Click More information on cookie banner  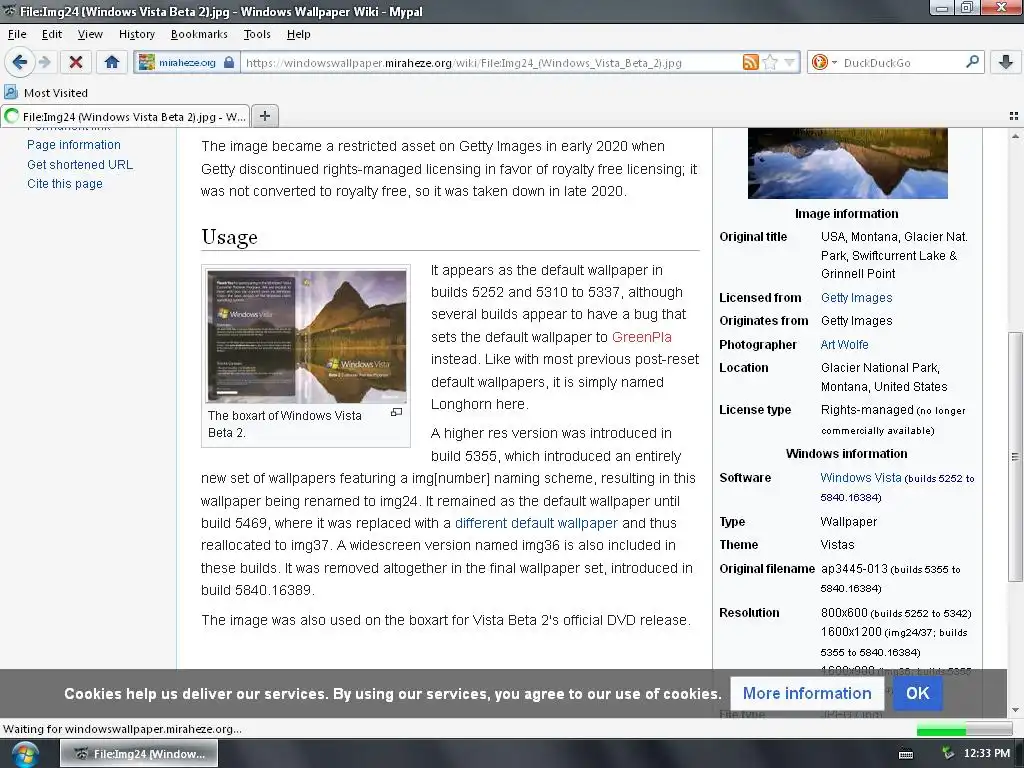(x=807, y=693)
